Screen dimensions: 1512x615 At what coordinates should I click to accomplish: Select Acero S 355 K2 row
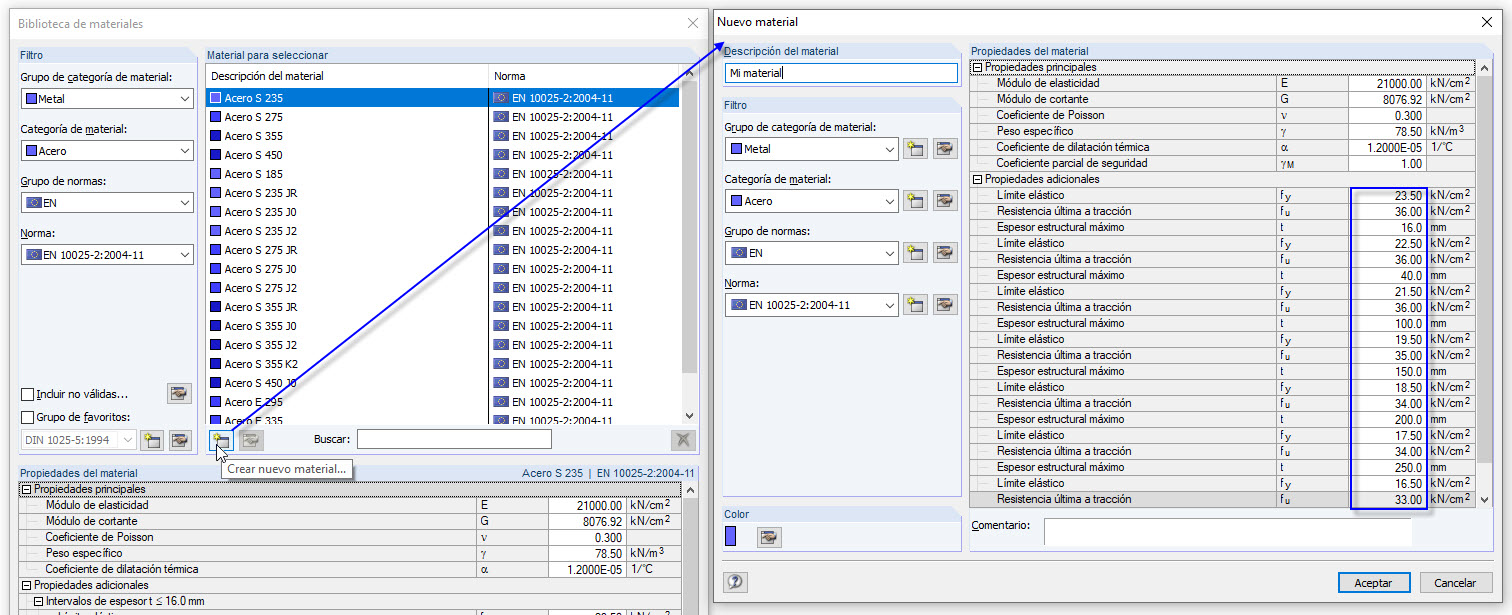click(443, 364)
